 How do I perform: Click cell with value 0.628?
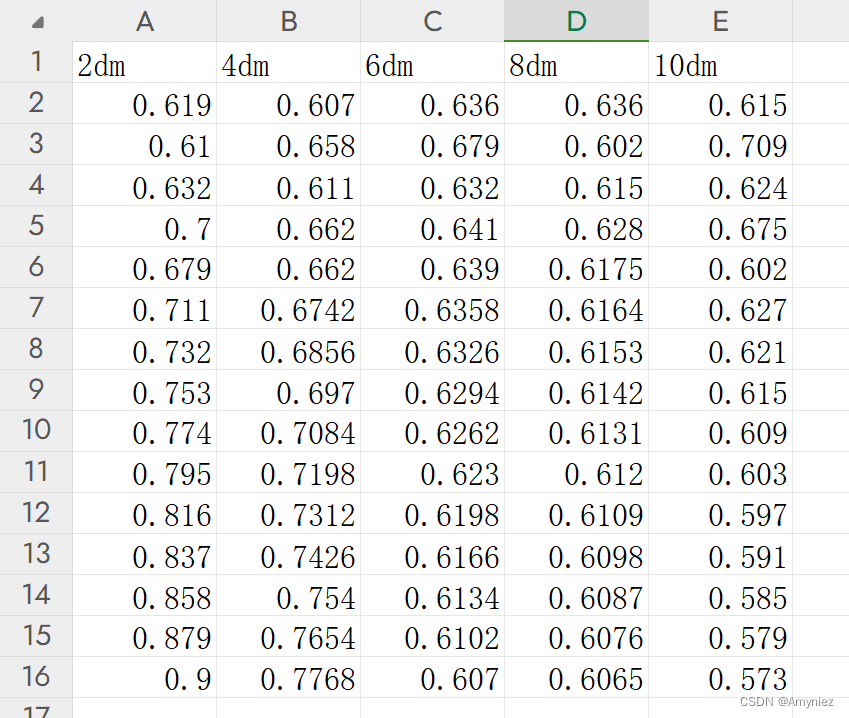[576, 226]
